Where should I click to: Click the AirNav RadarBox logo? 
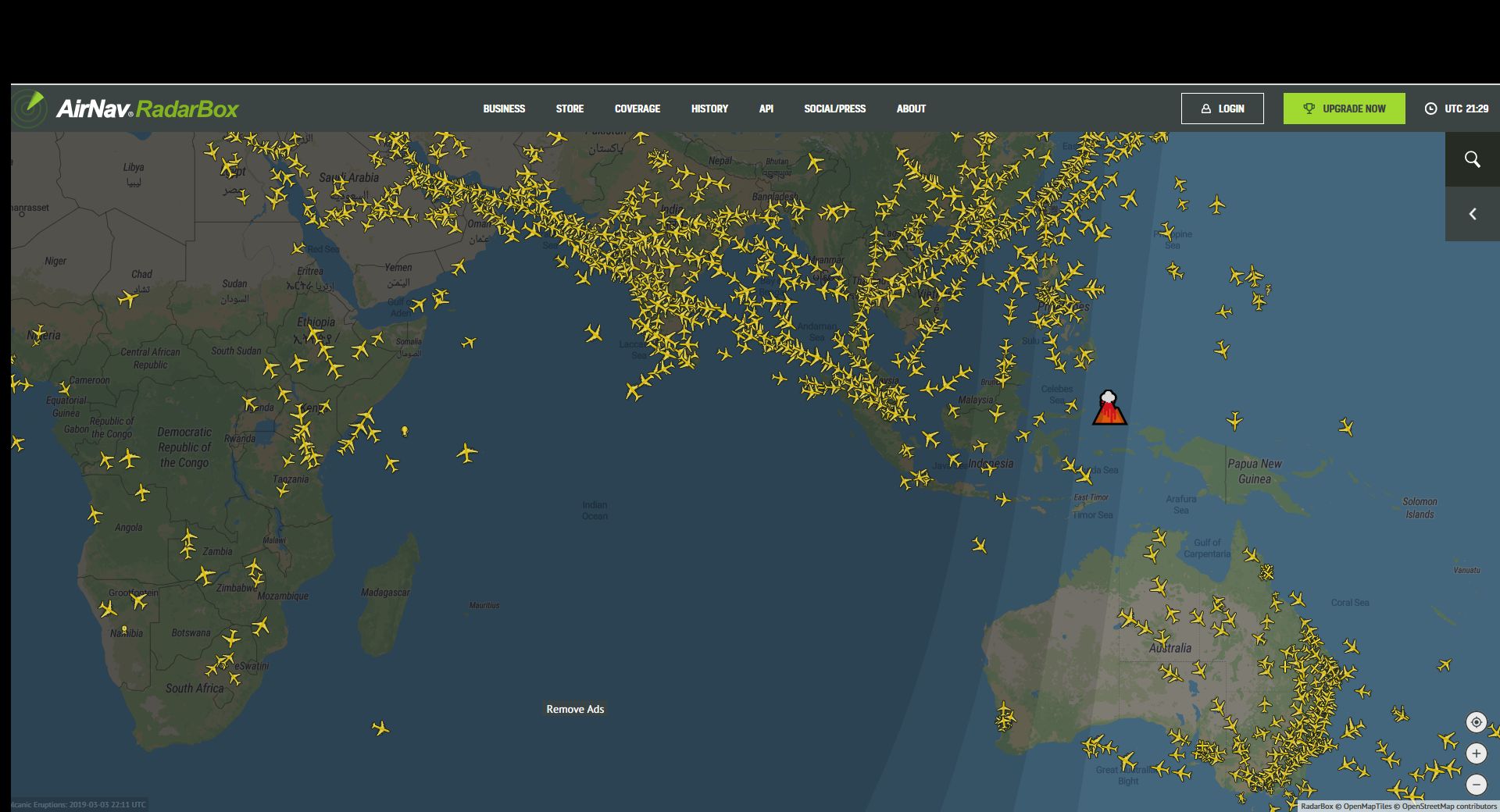point(127,109)
